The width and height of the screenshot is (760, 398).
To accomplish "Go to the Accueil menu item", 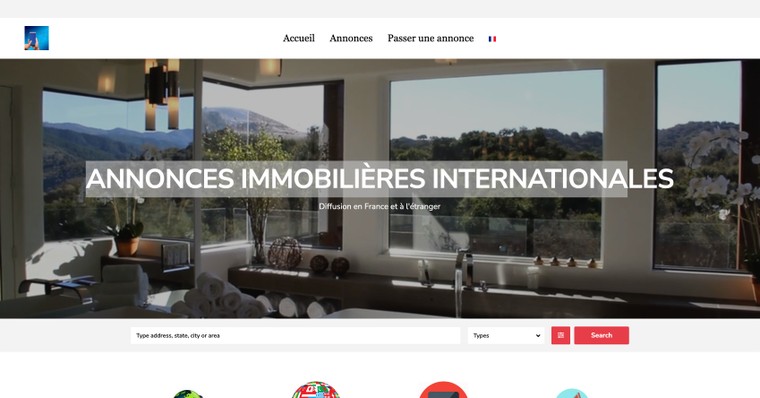I will pos(299,38).
